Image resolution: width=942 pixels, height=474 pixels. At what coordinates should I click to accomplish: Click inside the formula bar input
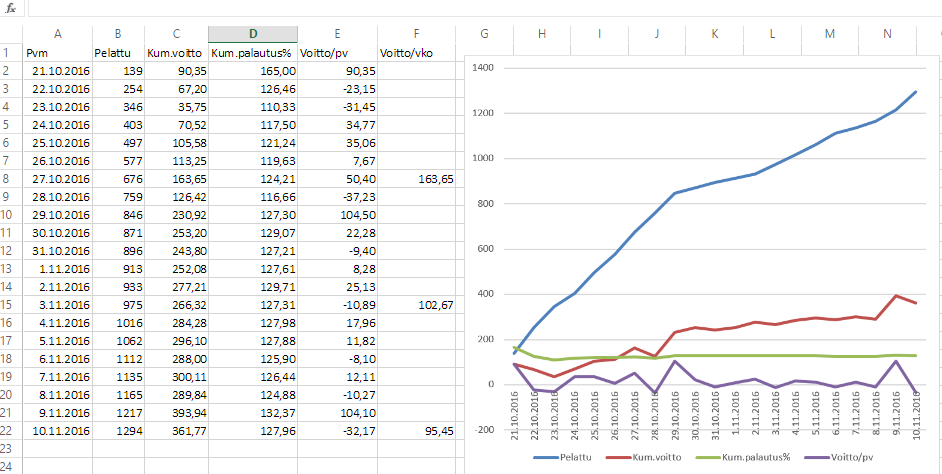pyautogui.click(x=484, y=8)
